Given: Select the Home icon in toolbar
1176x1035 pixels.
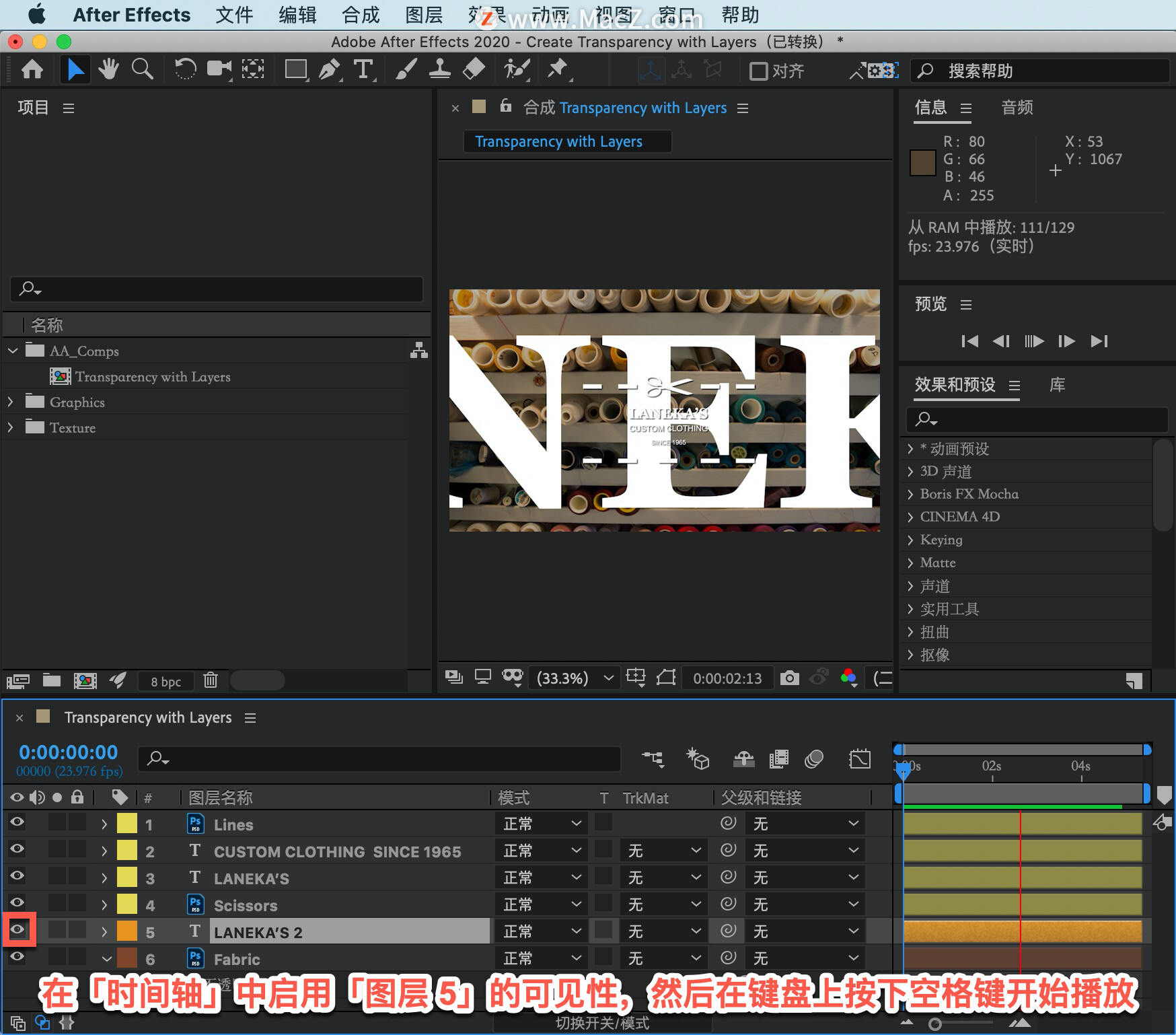Looking at the screenshot, I should click(32, 69).
